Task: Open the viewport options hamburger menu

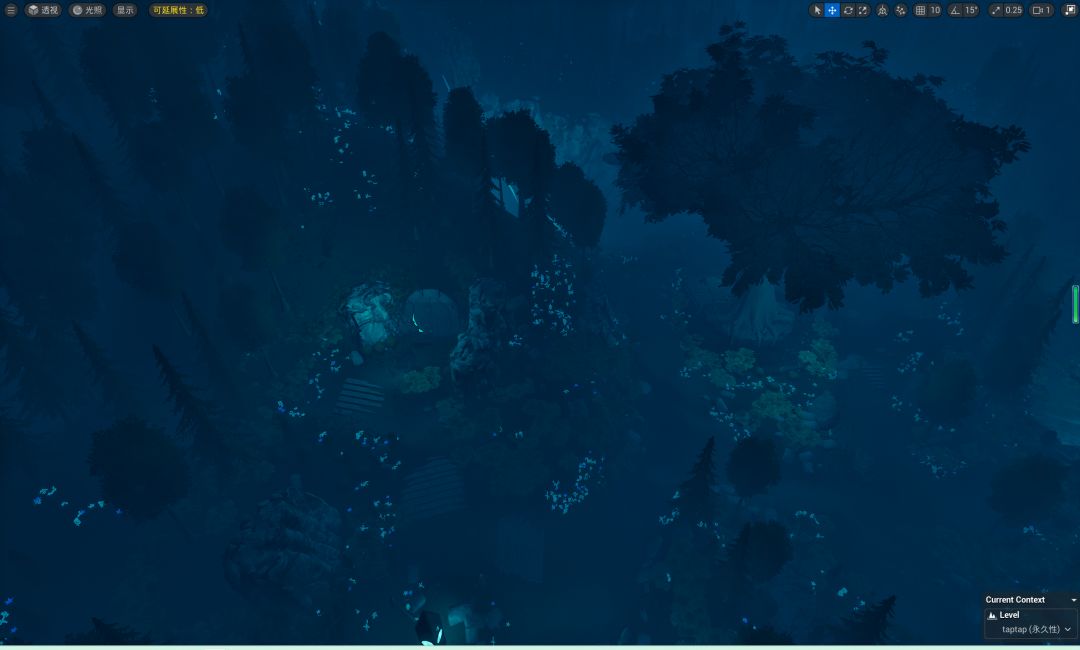Action: tap(10, 10)
